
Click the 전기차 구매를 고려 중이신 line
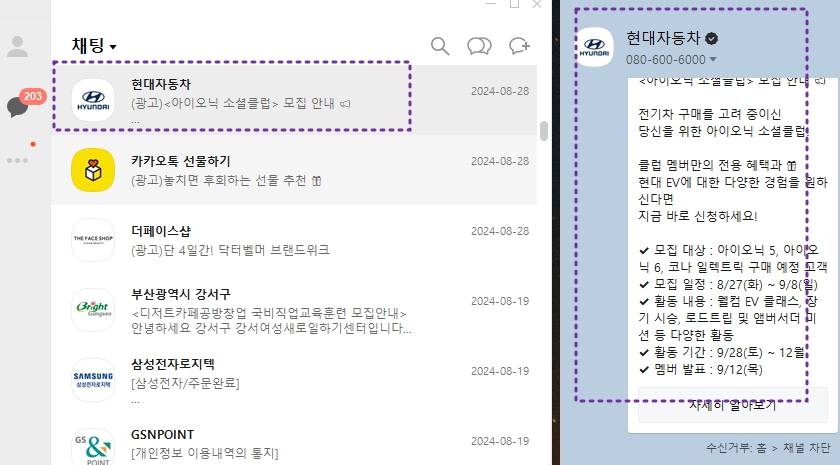[709, 114]
